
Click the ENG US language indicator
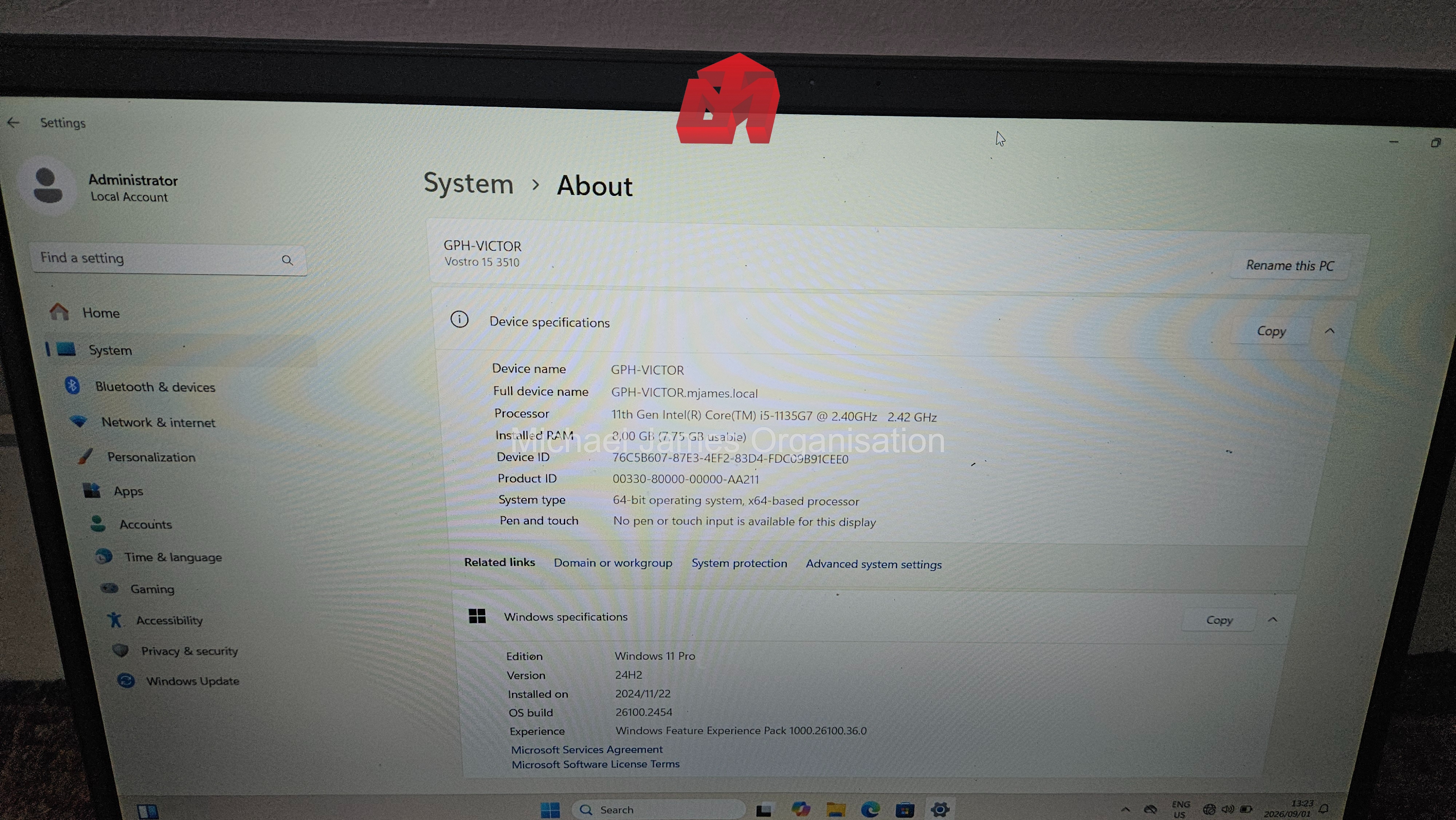(1180, 810)
